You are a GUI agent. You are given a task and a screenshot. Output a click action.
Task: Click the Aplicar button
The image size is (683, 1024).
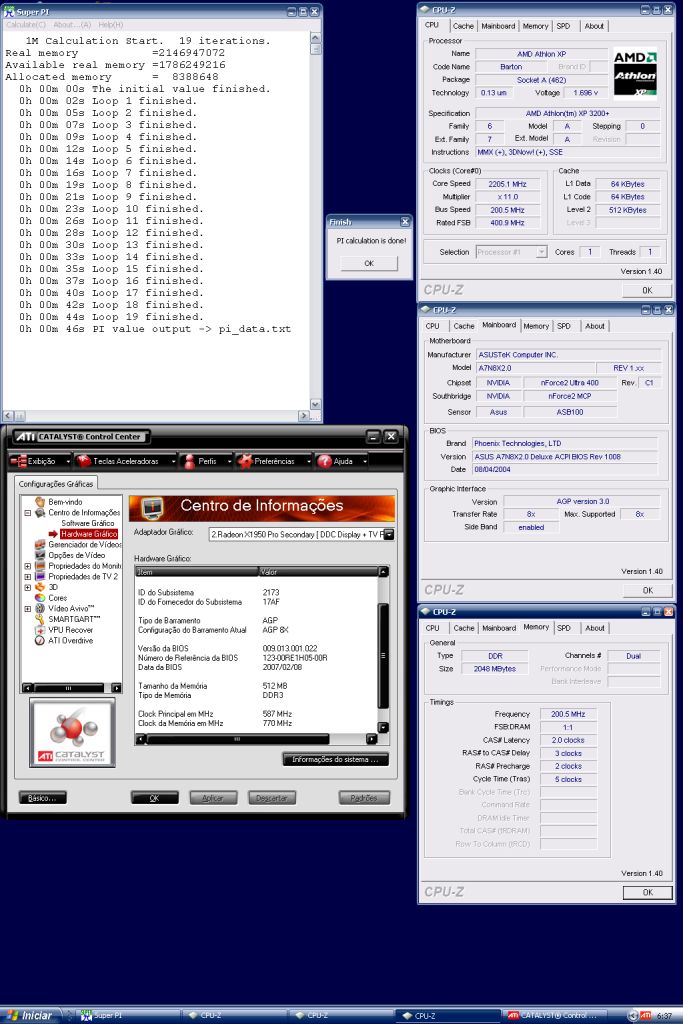[x=213, y=798]
